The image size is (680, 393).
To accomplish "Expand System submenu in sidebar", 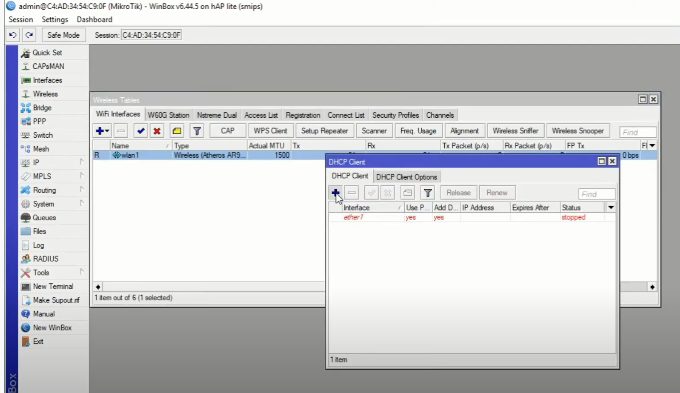I will coord(82,204).
